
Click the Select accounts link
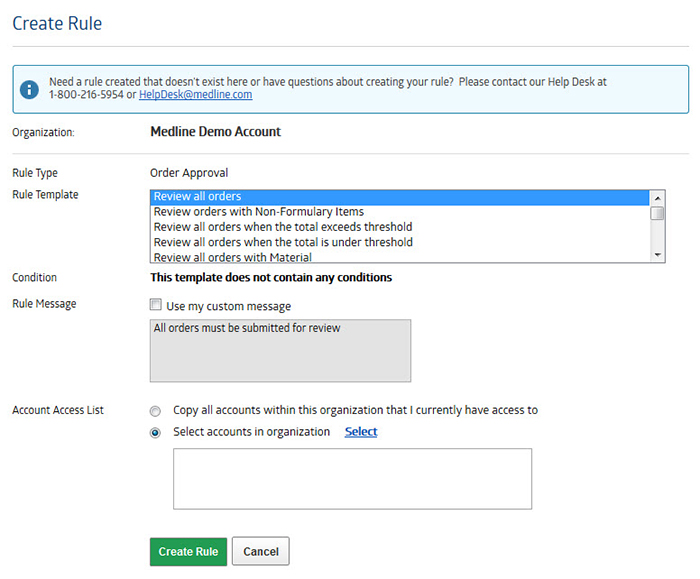click(x=361, y=432)
